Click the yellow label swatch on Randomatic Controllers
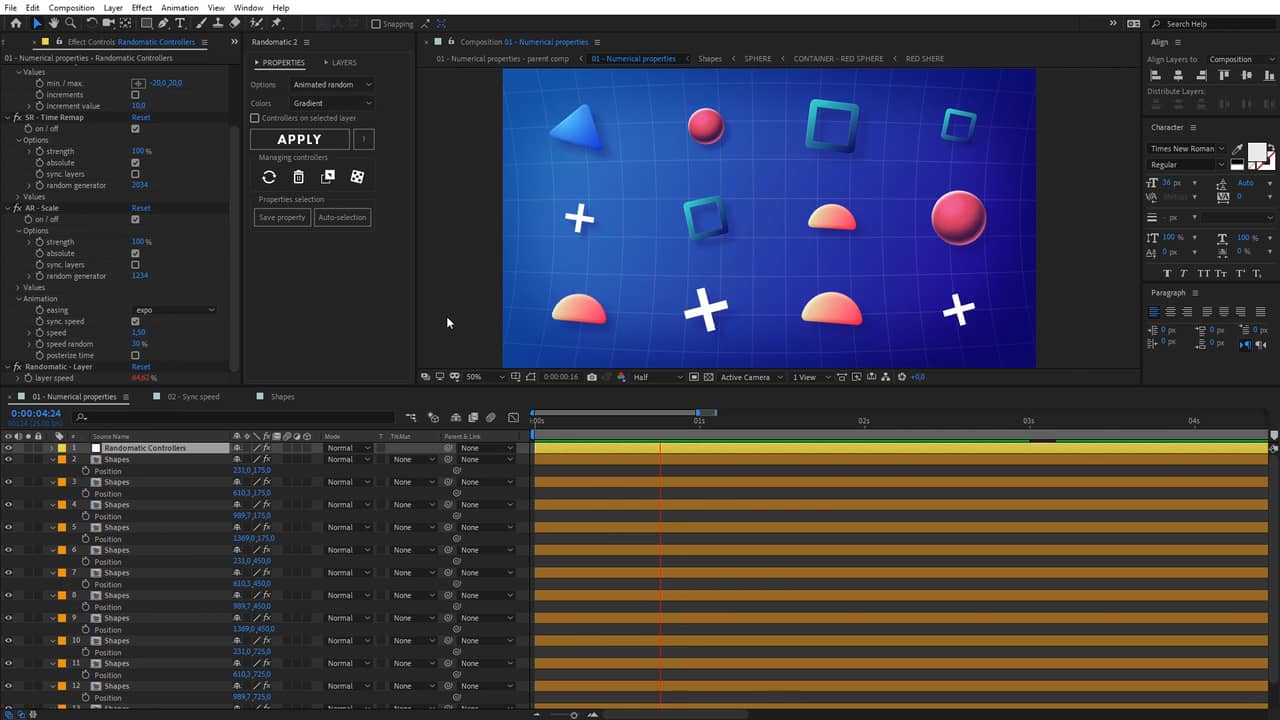 tap(62, 448)
